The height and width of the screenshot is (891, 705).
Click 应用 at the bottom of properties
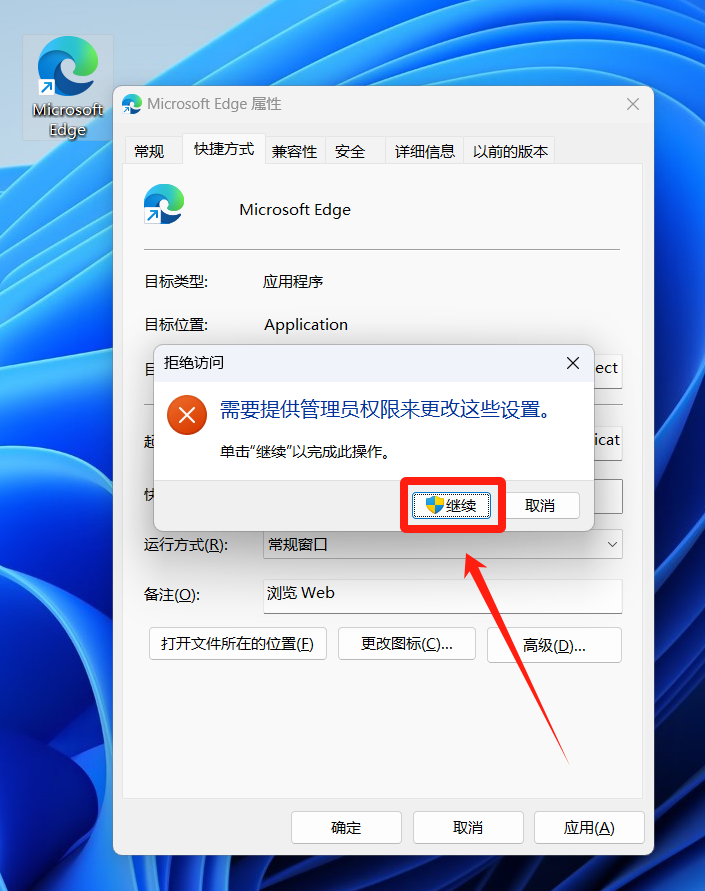pyautogui.click(x=589, y=827)
